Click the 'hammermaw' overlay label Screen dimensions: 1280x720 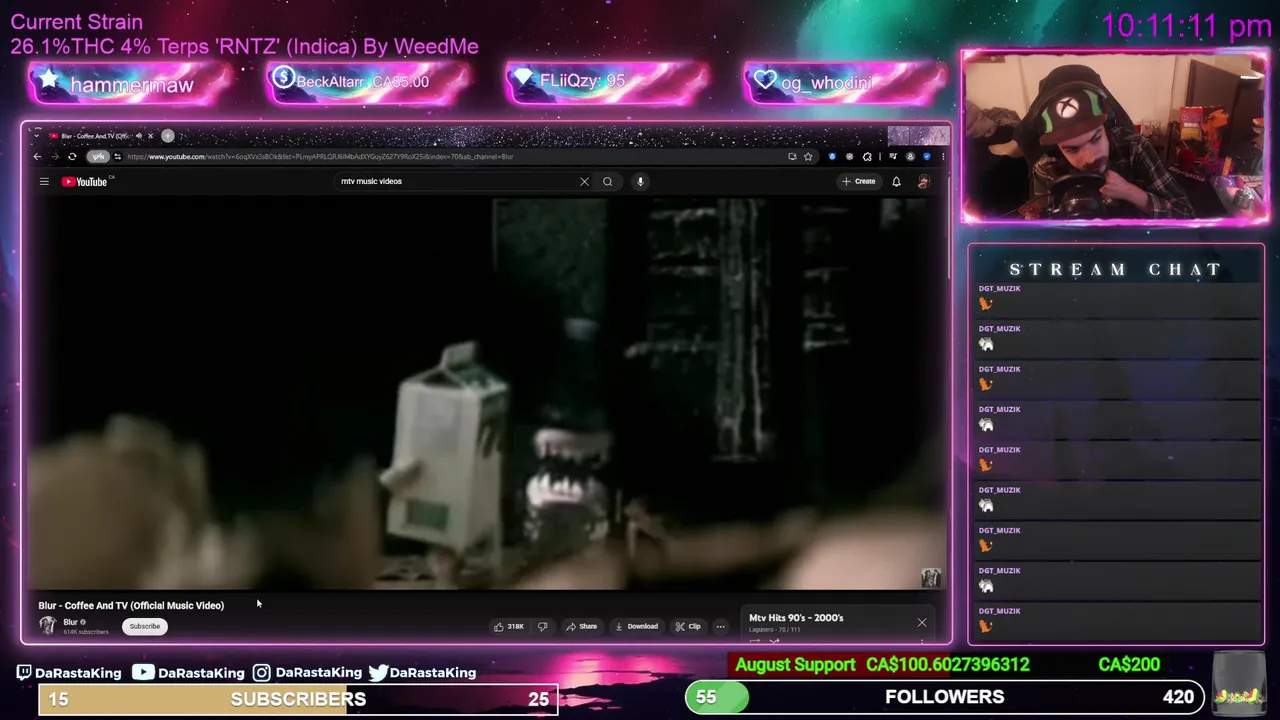click(x=131, y=85)
